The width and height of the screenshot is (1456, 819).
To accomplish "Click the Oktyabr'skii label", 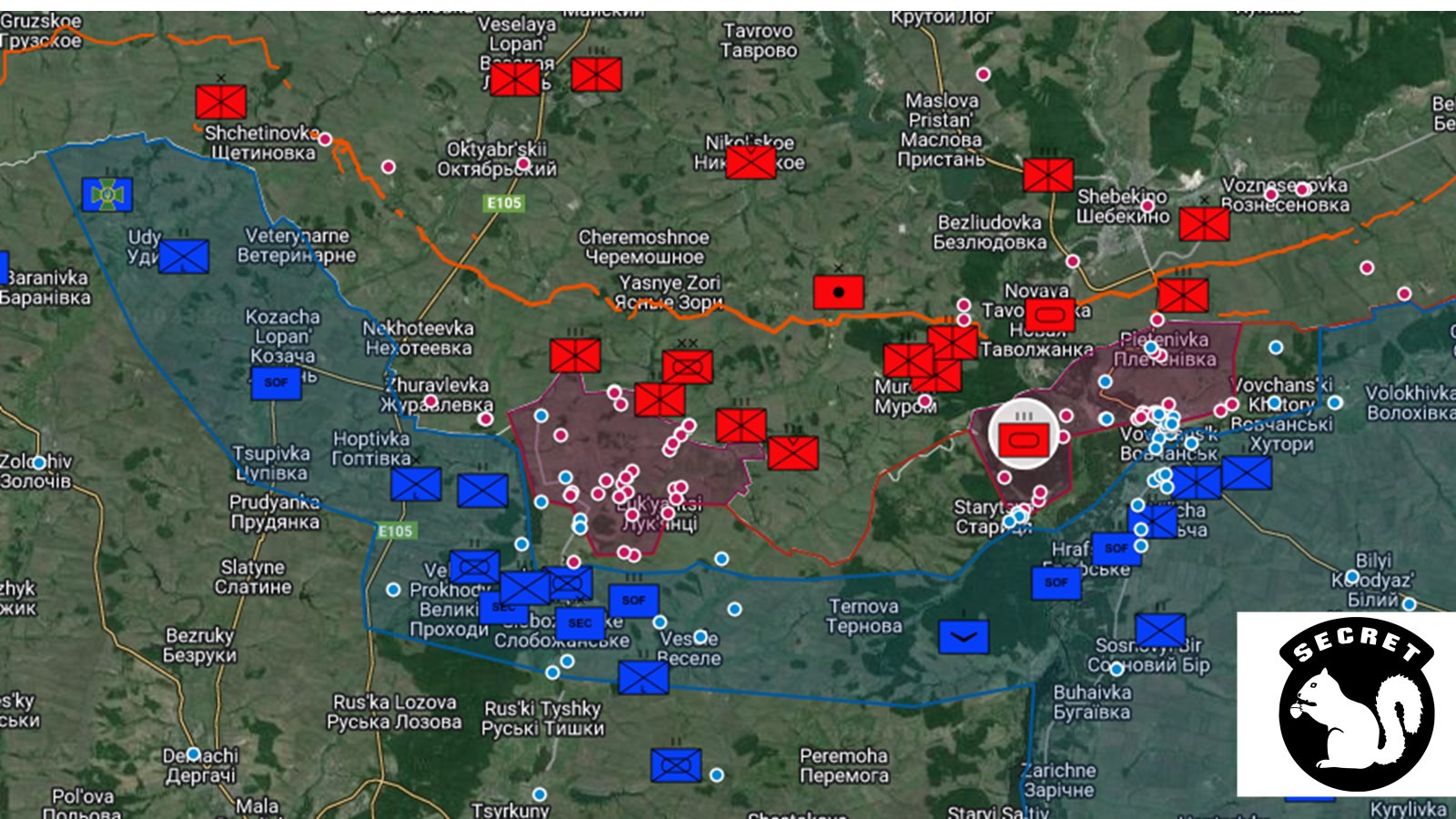I will point(497,158).
